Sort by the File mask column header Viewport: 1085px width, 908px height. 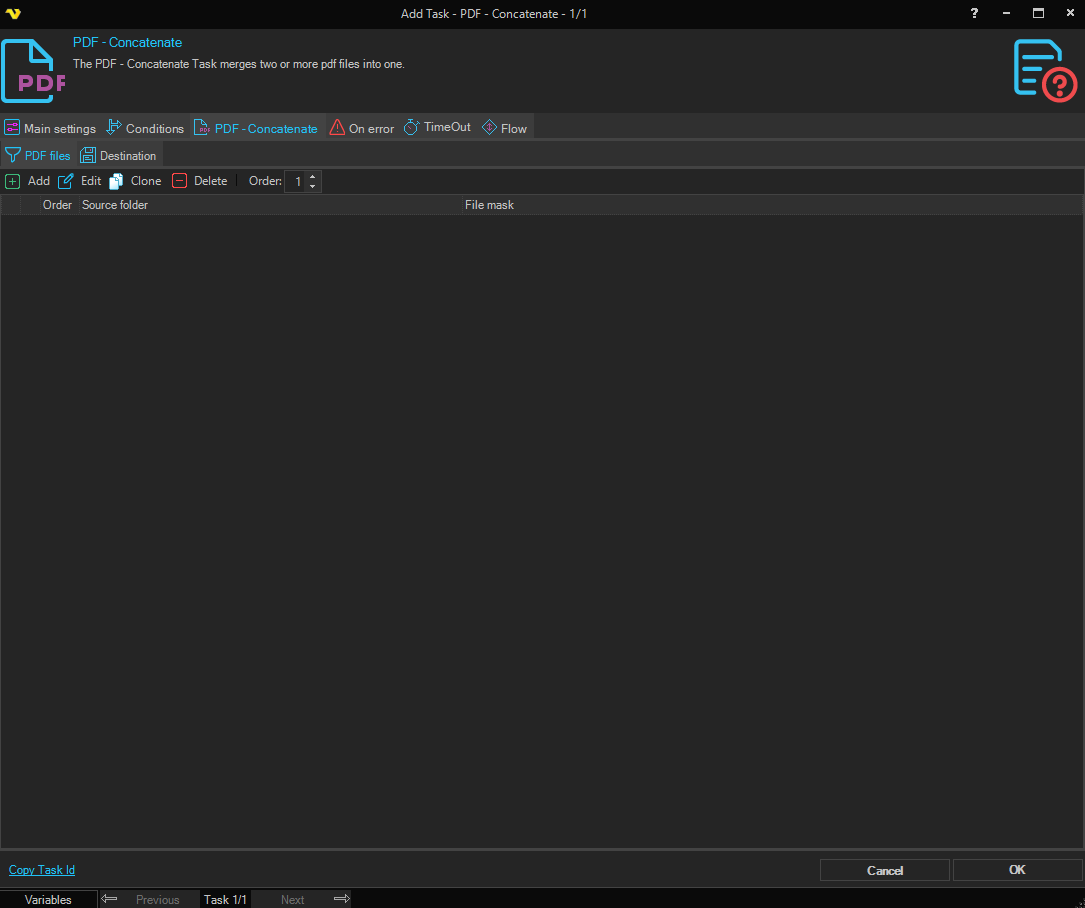(x=773, y=205)
